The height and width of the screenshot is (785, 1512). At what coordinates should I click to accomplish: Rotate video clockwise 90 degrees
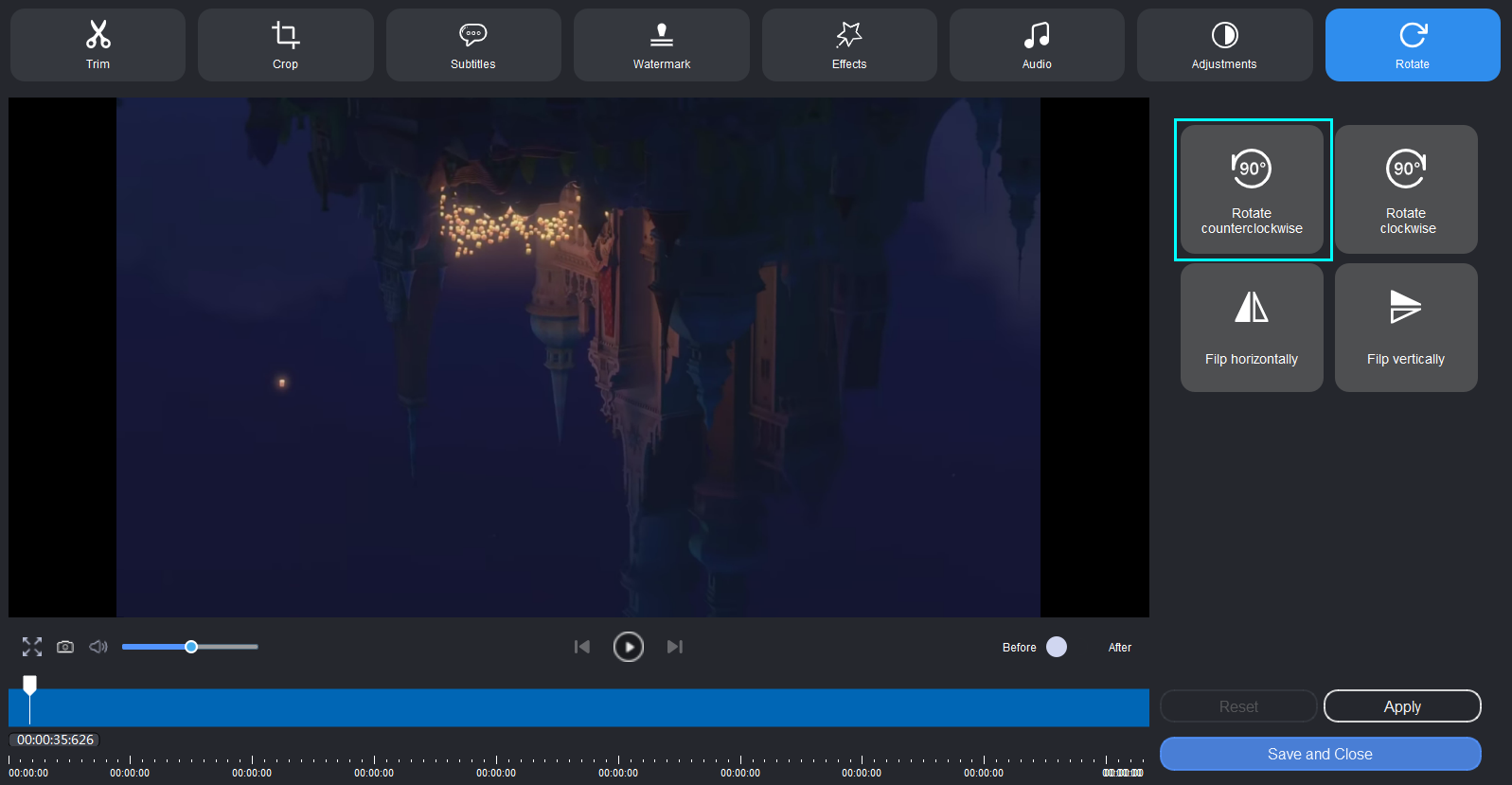pos(1406,189)
